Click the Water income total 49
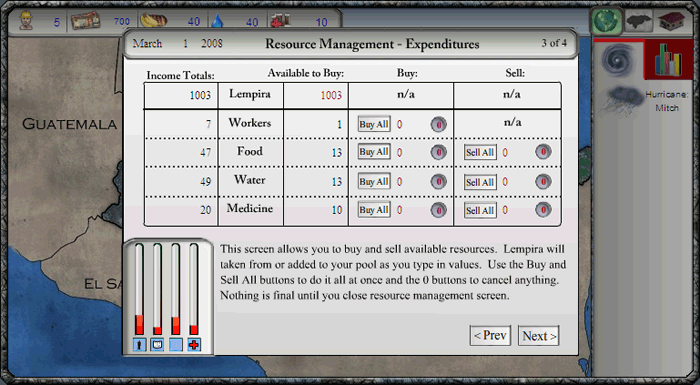 pyautogui.click(x=205, y=181)
